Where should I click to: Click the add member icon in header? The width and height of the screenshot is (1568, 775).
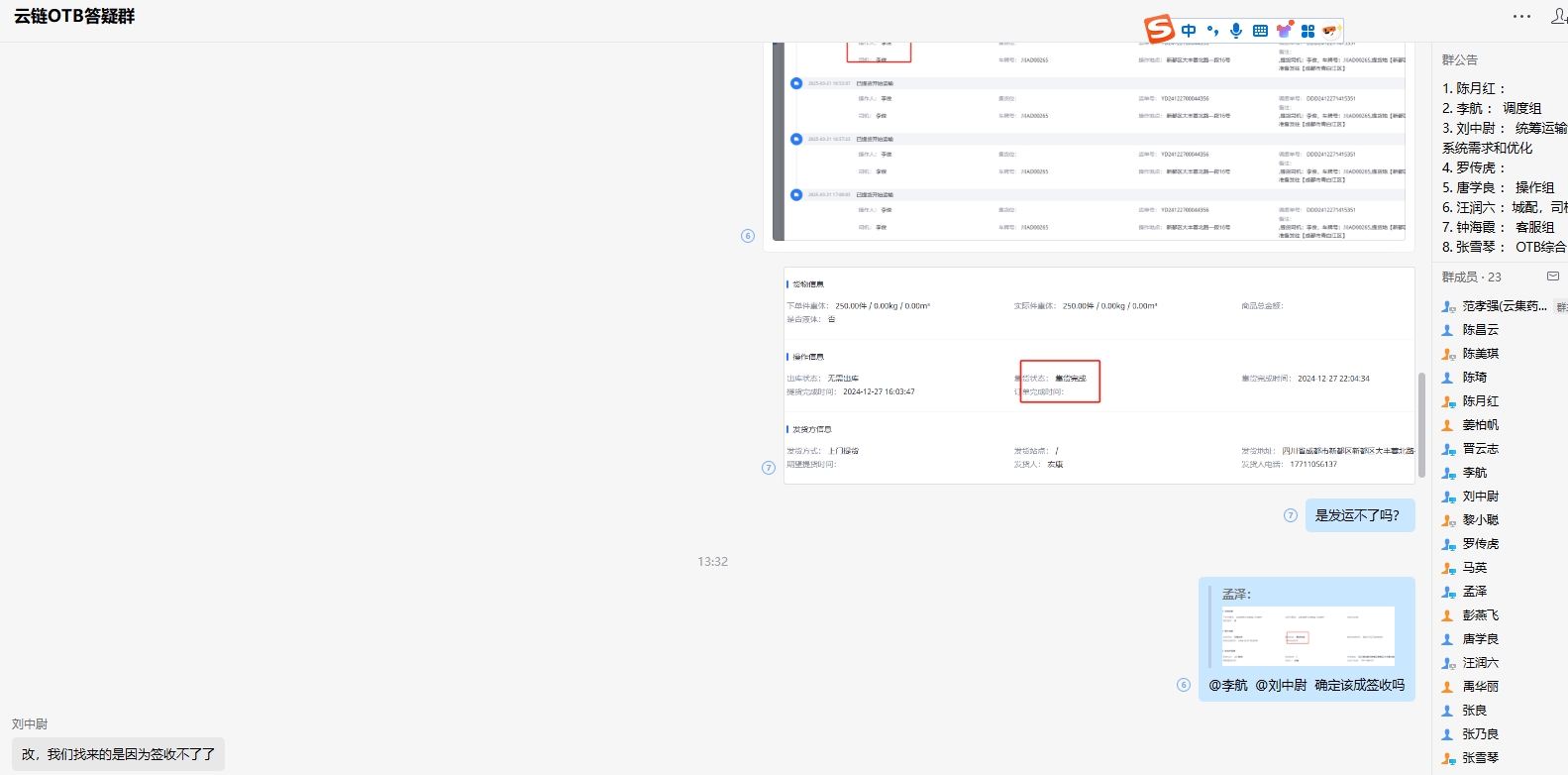click(x=1558, y=16)
